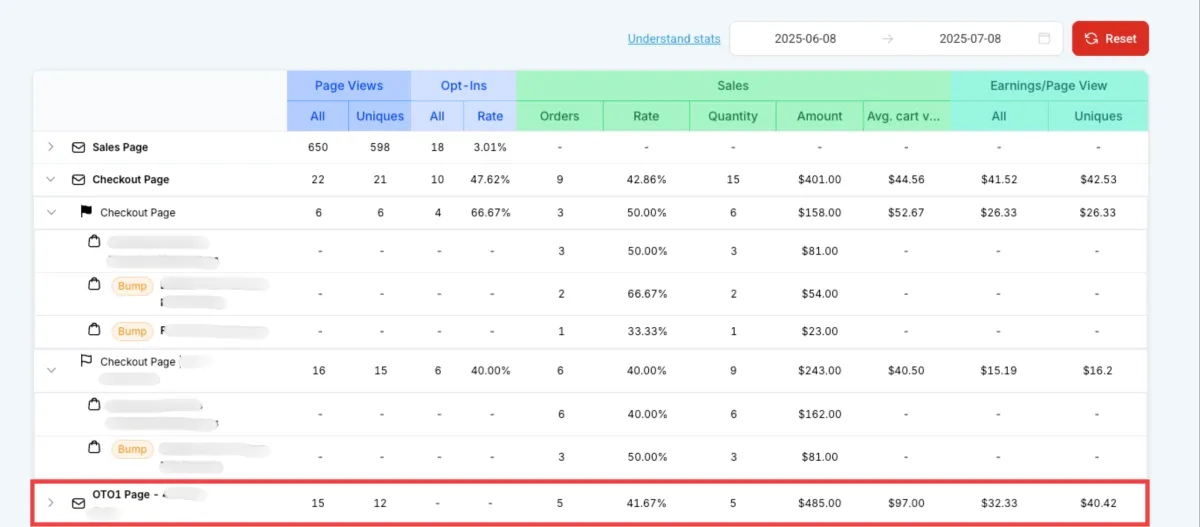1200x527 pixels.
Task: Click the Bump badge in the $23.00 row
Action: [x=132, y=331]
